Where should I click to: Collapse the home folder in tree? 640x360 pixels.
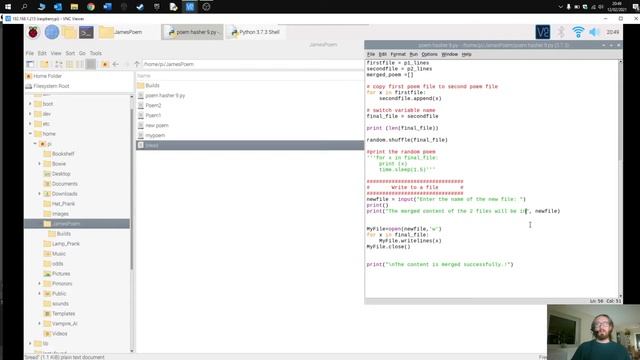point(30,134)
